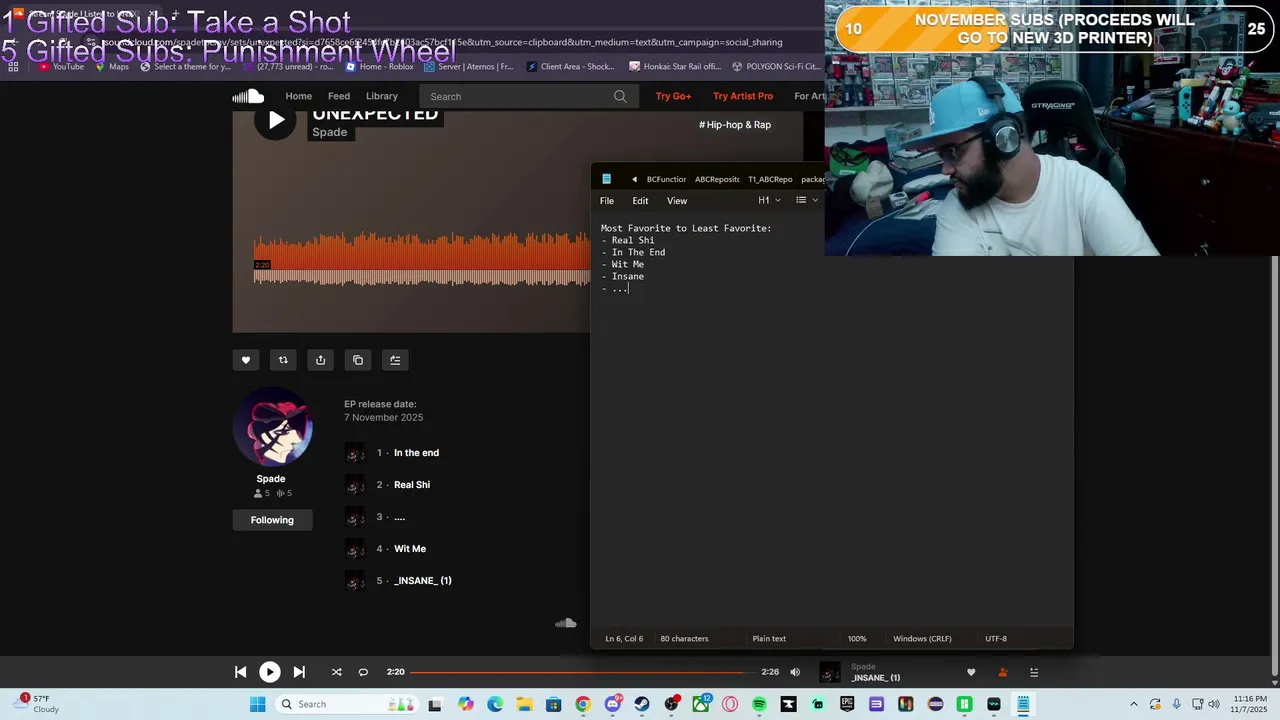Open Home in SoundCloud navigation
The image size is (1280, 720).
[298, 96]
